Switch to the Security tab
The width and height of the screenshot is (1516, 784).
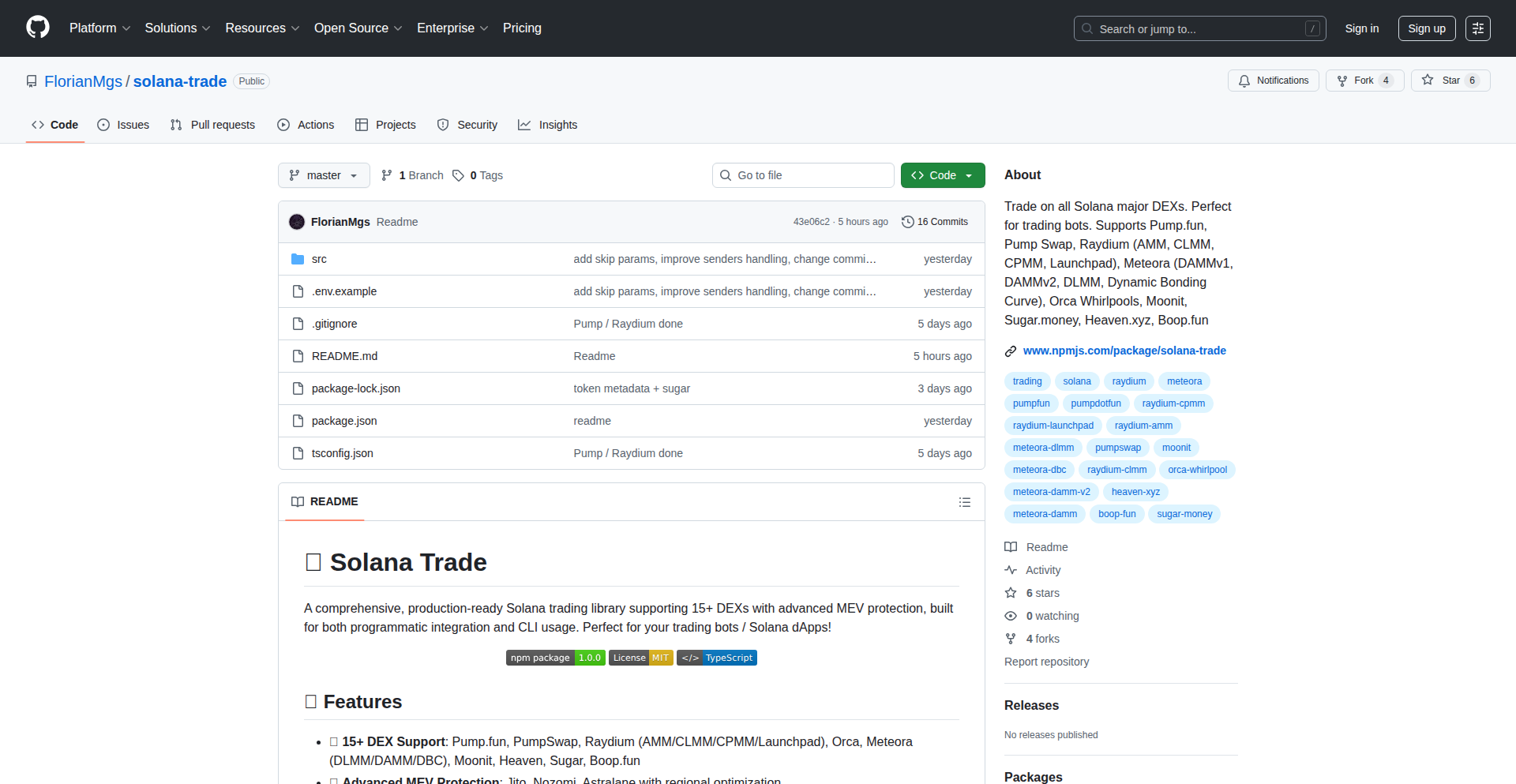coord(467,125)
